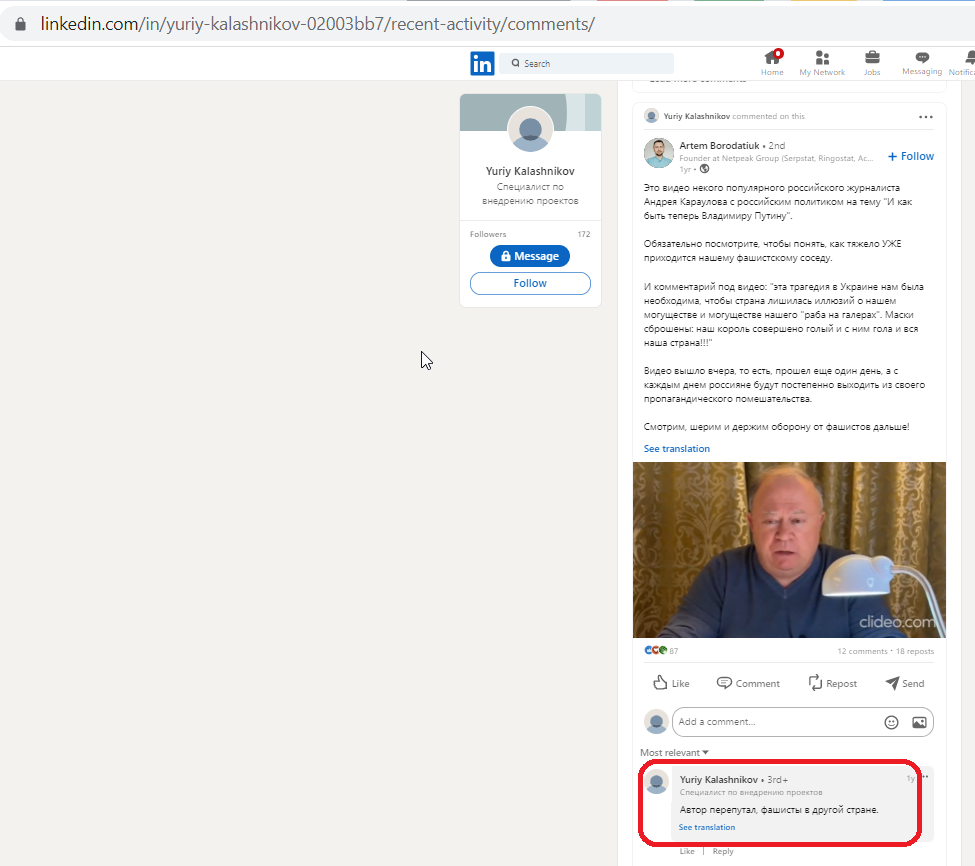
Task: Click the Search input field
Action: click(x=586, y=63)
